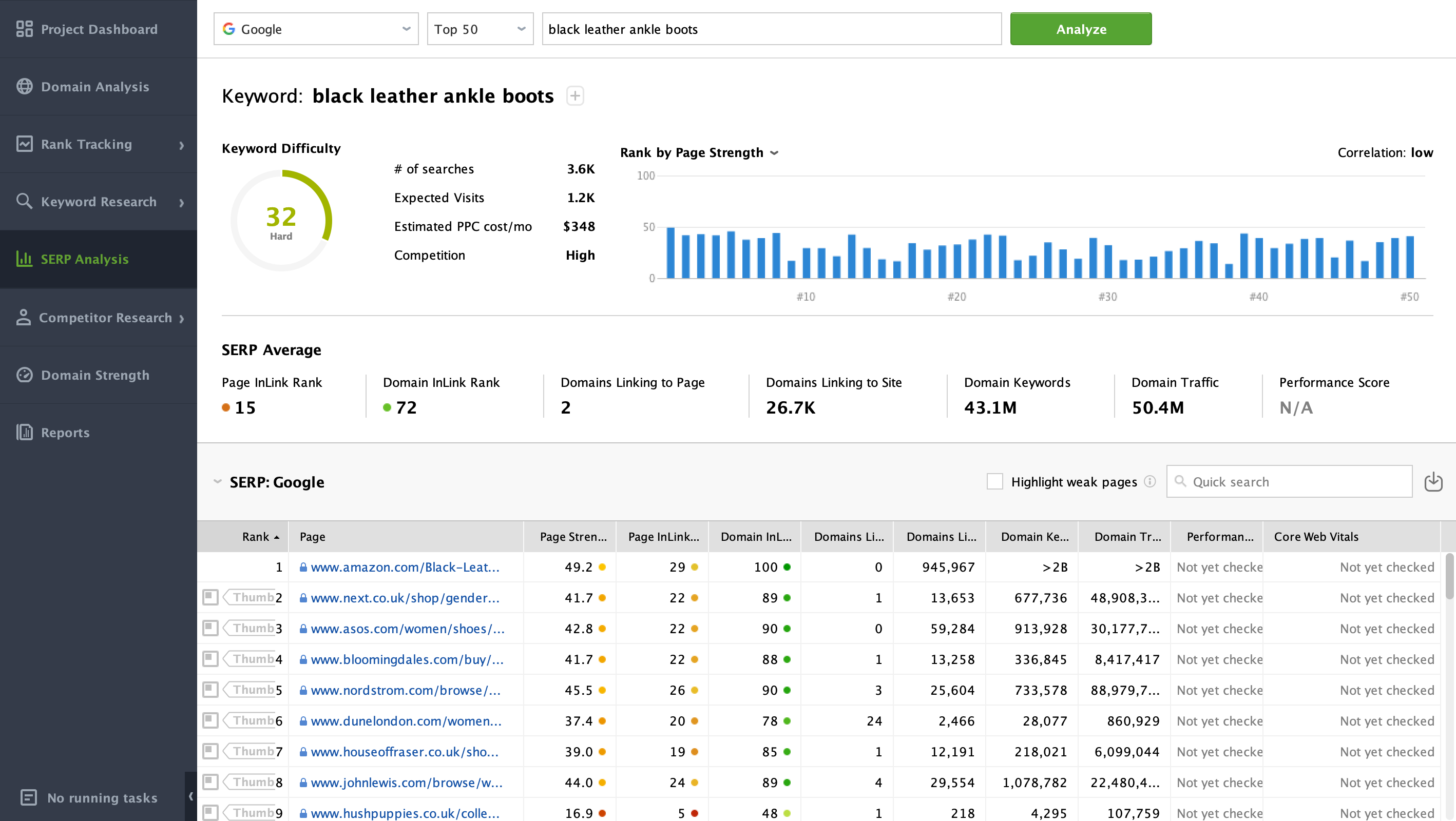The width and height of the screenshot is (1456, 821).
Task: Expand the Keyword Research submenu arrow
Action: 181,202
